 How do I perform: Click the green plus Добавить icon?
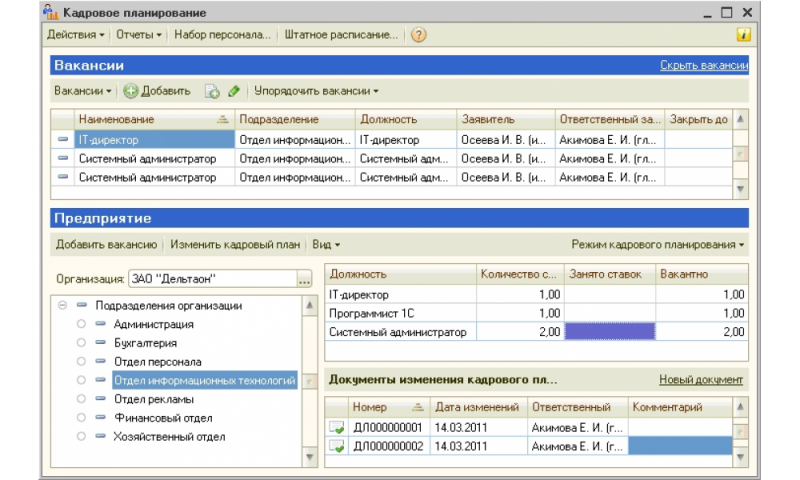pos(131,91)
